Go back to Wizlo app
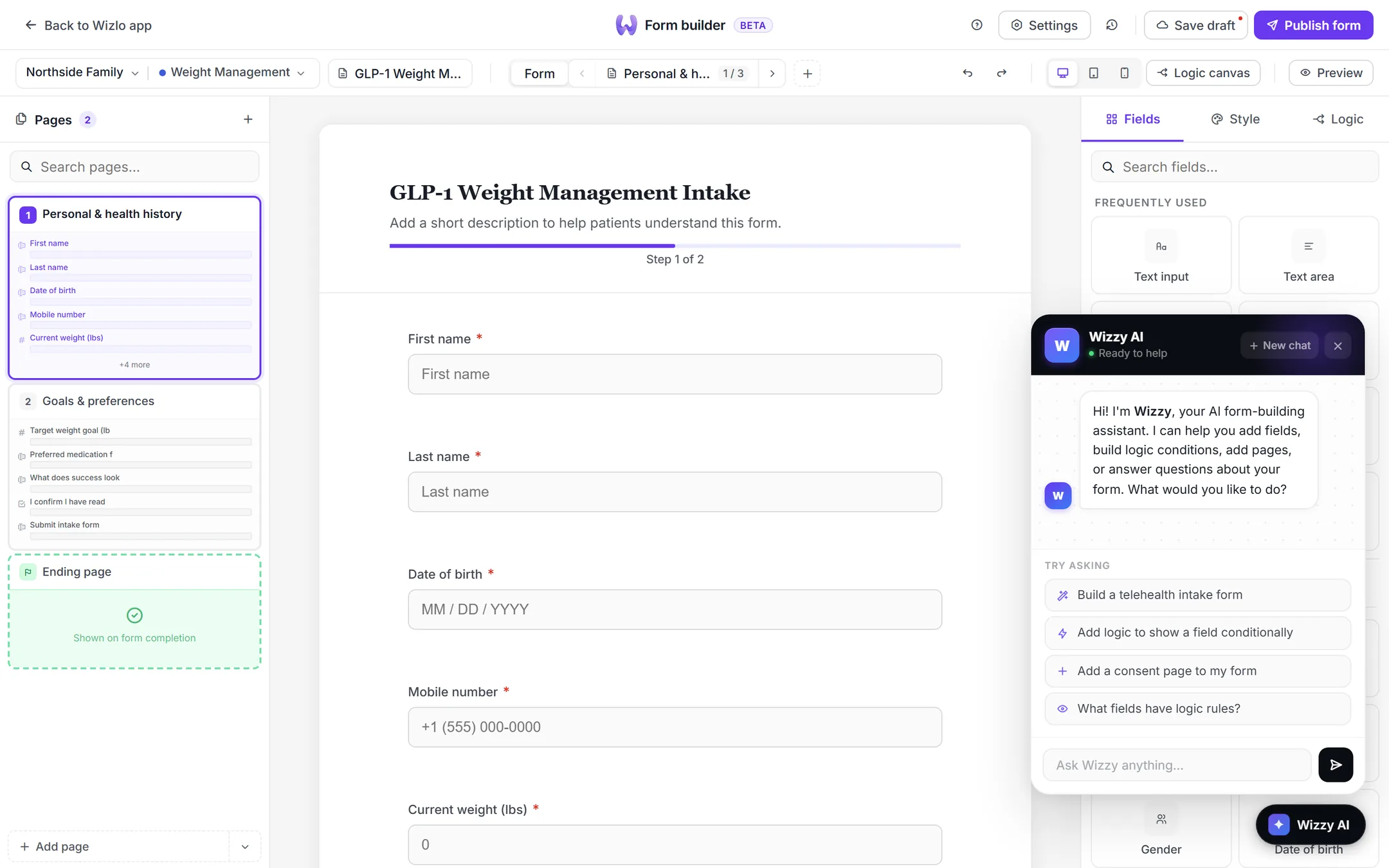1389x868 pixels. [x=88, y=25]
